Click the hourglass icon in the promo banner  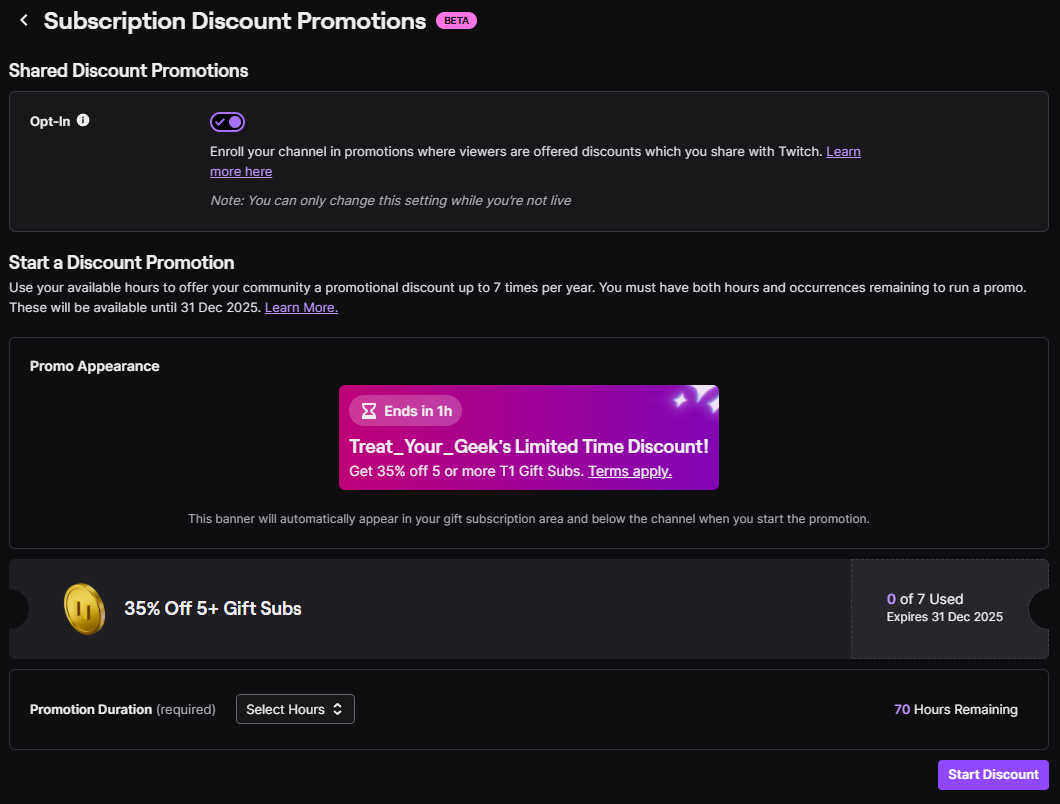369,410
